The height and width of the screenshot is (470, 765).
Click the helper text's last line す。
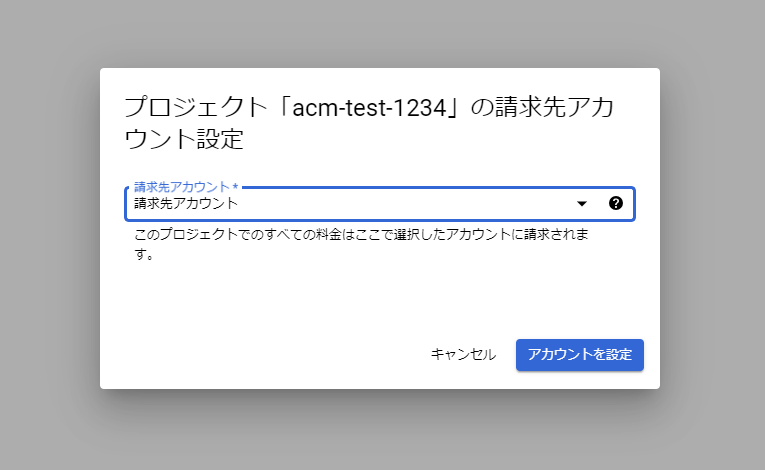point(144,254)
